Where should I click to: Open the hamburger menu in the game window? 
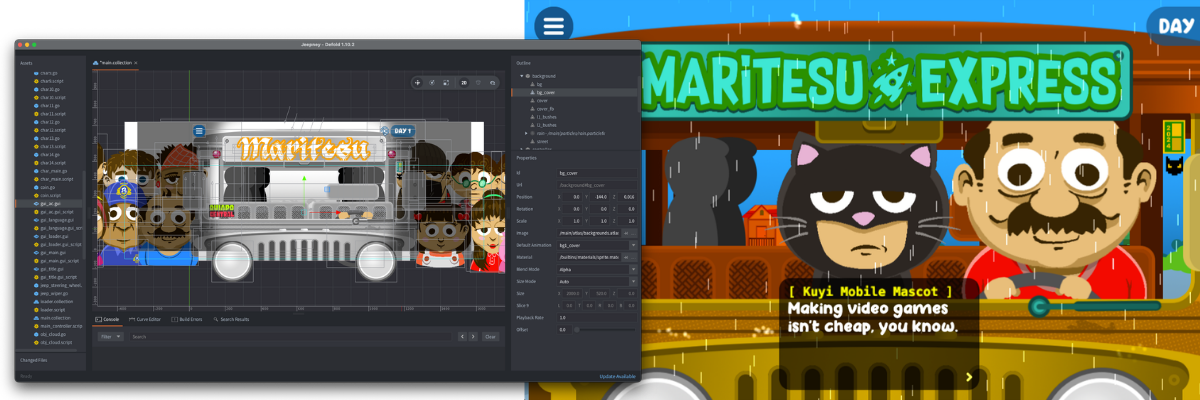(552, 24)
